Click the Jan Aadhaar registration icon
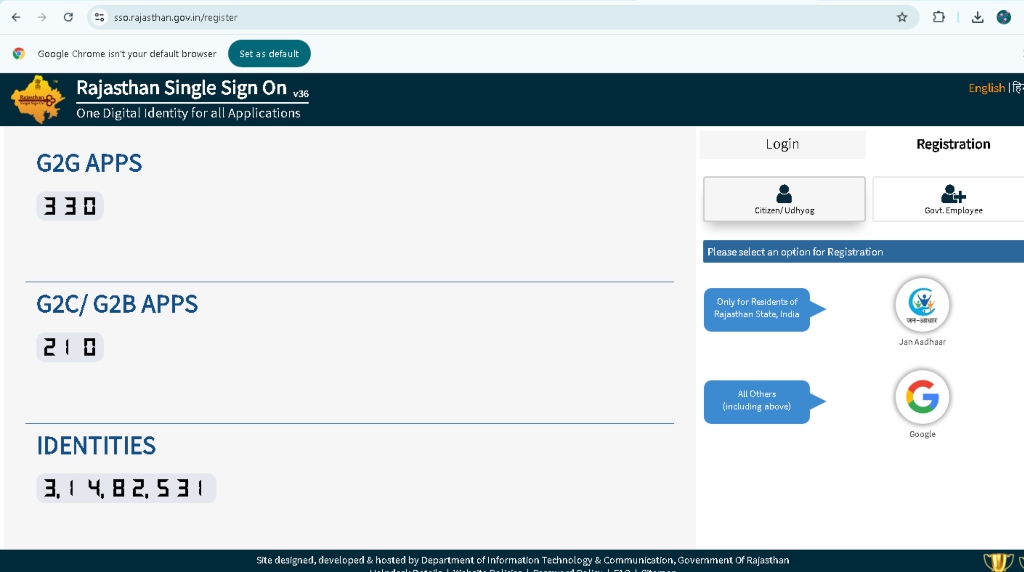Image resolution: width=1024 pixels, height=572 pixels. pyautogui.click(x=922, y=305)
